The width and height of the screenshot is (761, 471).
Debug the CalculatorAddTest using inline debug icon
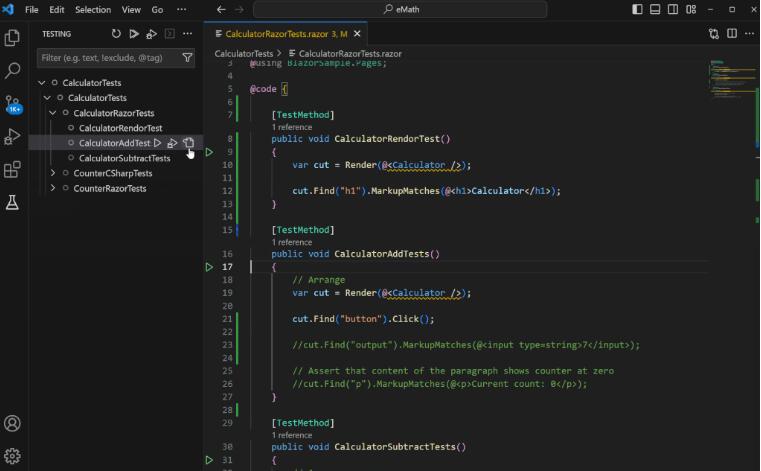click(172, 143)
